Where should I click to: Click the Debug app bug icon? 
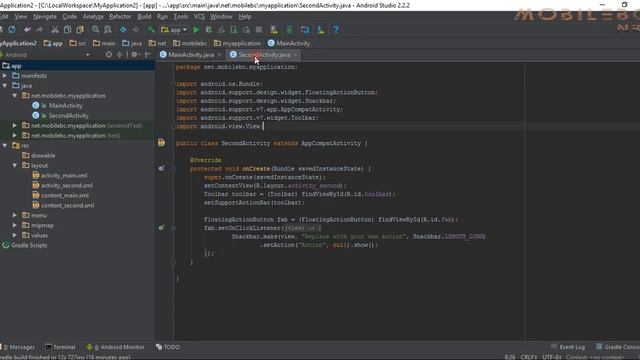[x=209, y=30]
